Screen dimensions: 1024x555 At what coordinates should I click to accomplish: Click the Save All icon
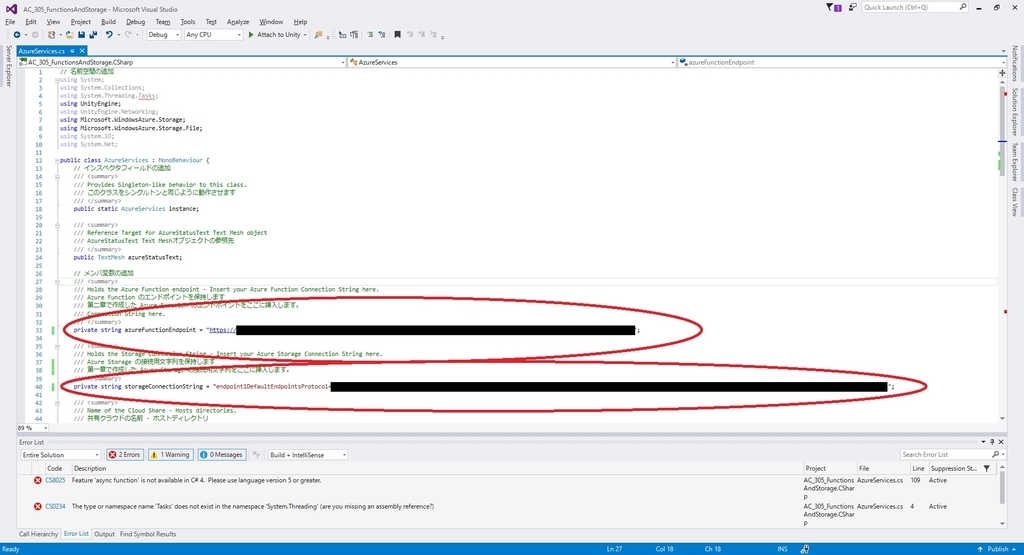point(93,35)
